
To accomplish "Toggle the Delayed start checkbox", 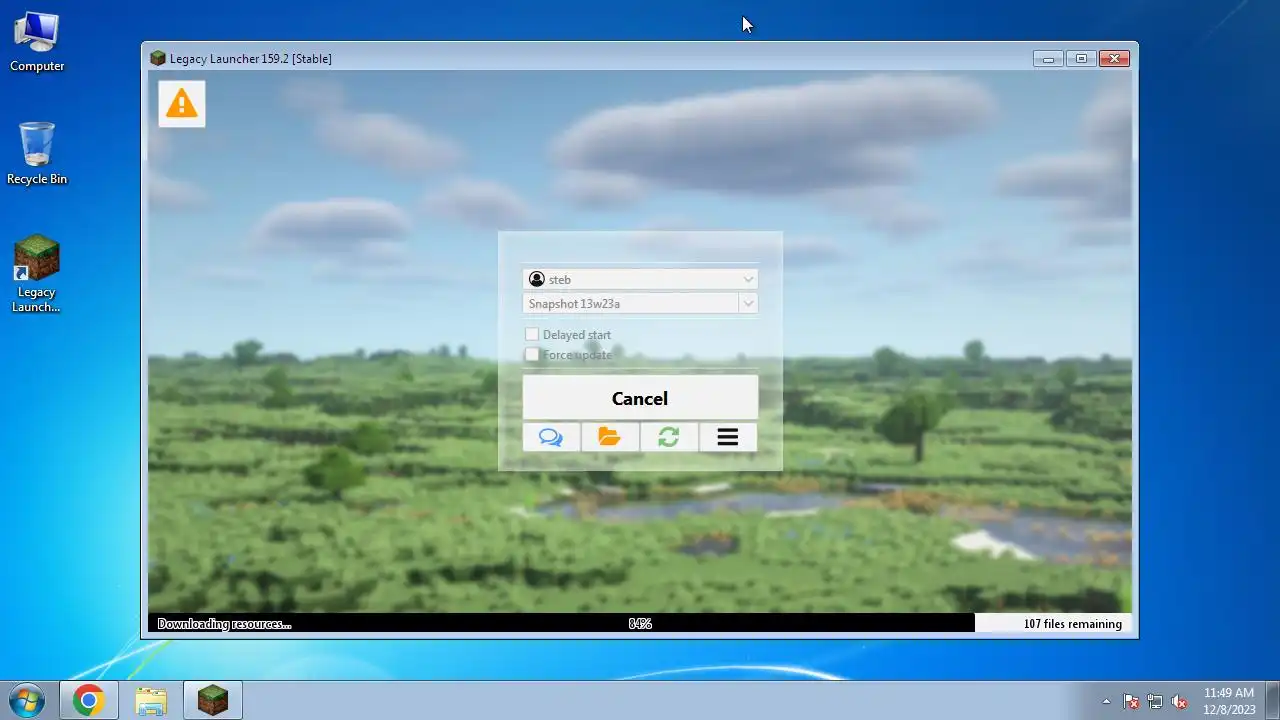I will point(532,334).
